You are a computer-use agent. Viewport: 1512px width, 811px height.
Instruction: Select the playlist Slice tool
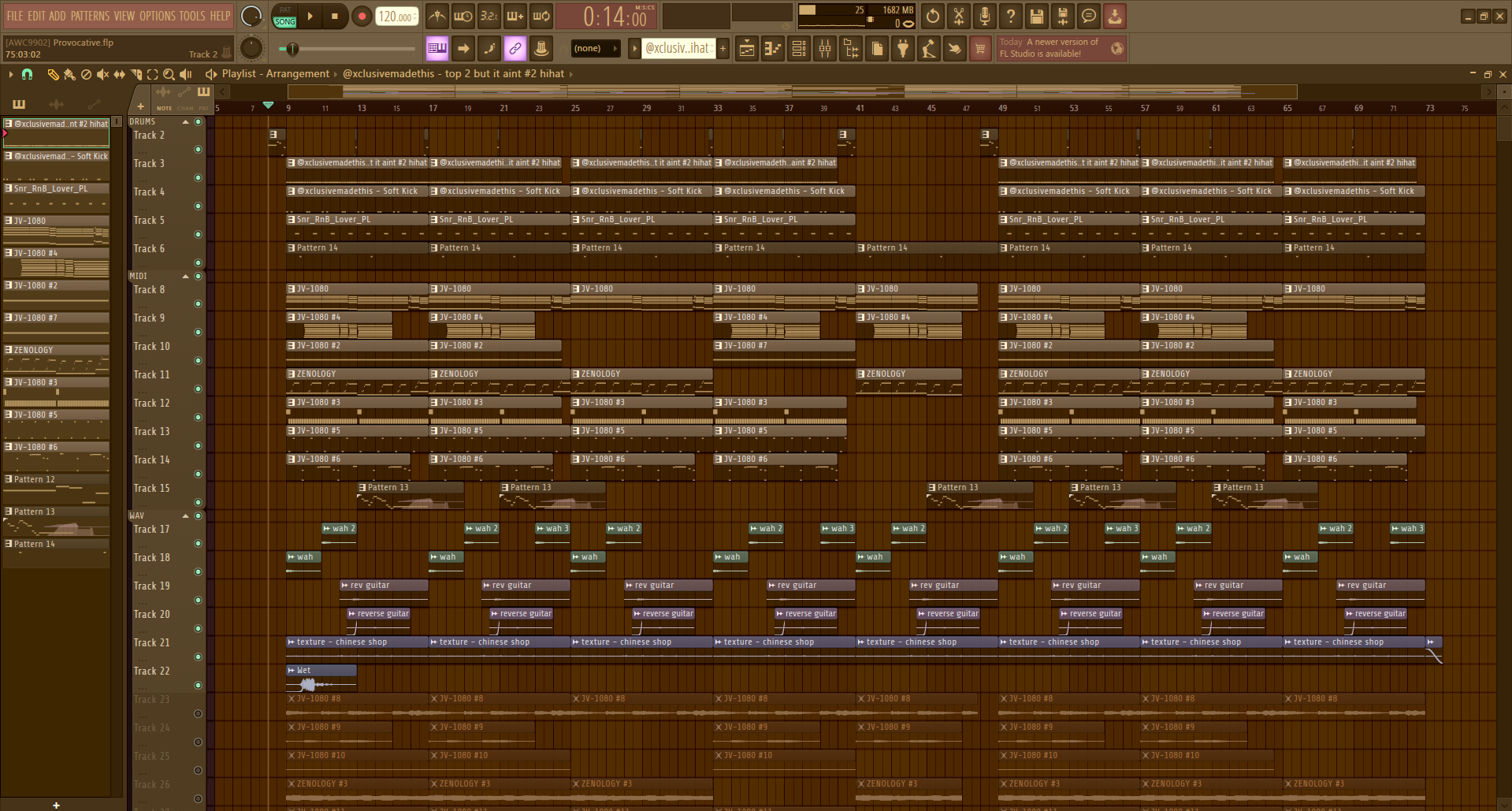[x=136, y=74]
